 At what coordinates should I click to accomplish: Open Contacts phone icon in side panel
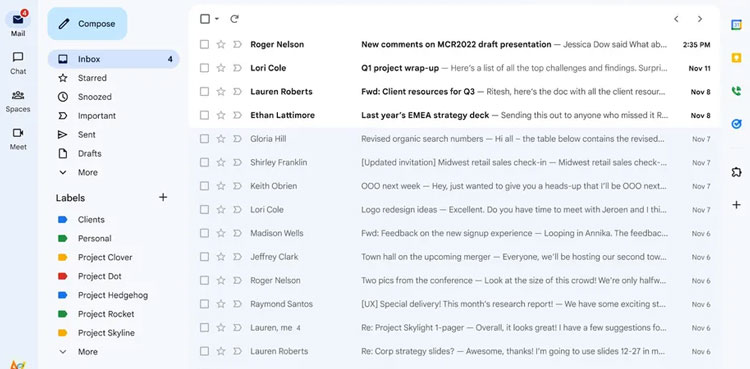tap(736, 90)
